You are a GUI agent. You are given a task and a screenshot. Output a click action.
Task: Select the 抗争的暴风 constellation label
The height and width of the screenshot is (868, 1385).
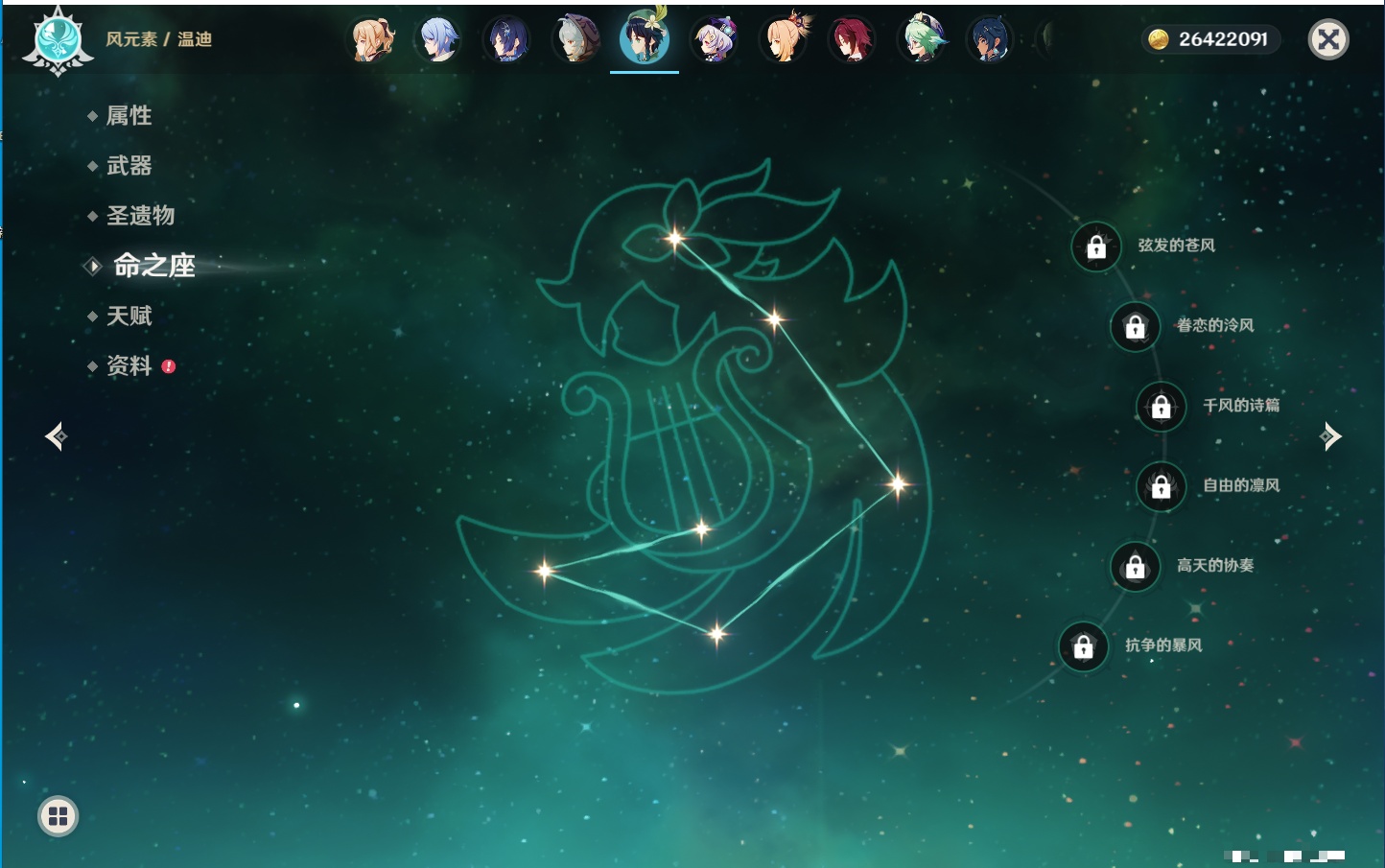coord(1163,645)
